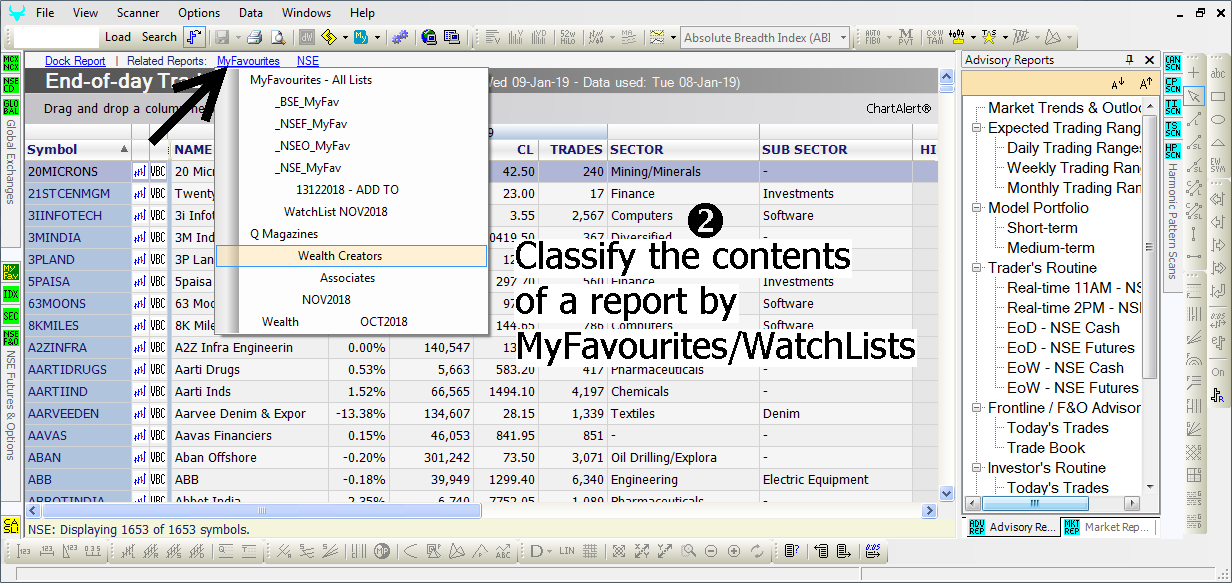The width and height of the screenshot is (1232, 583).
Task: Collapse the Frontline / F&O Advisor node
Action: 976,408
